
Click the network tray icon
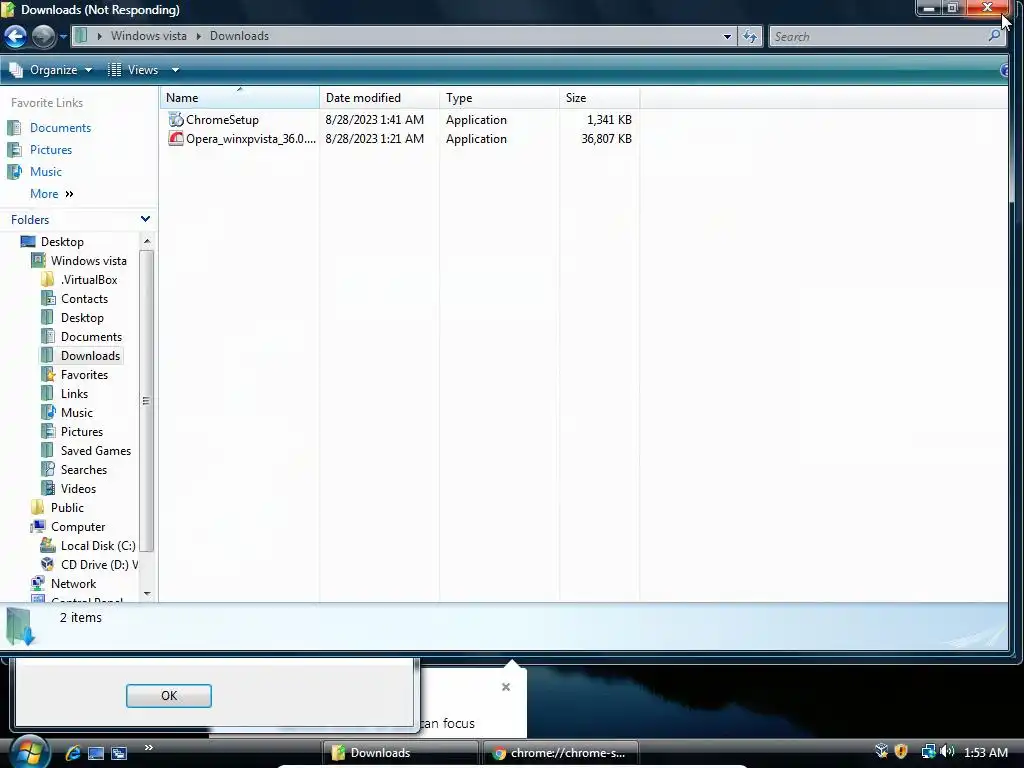click(928, 752)
